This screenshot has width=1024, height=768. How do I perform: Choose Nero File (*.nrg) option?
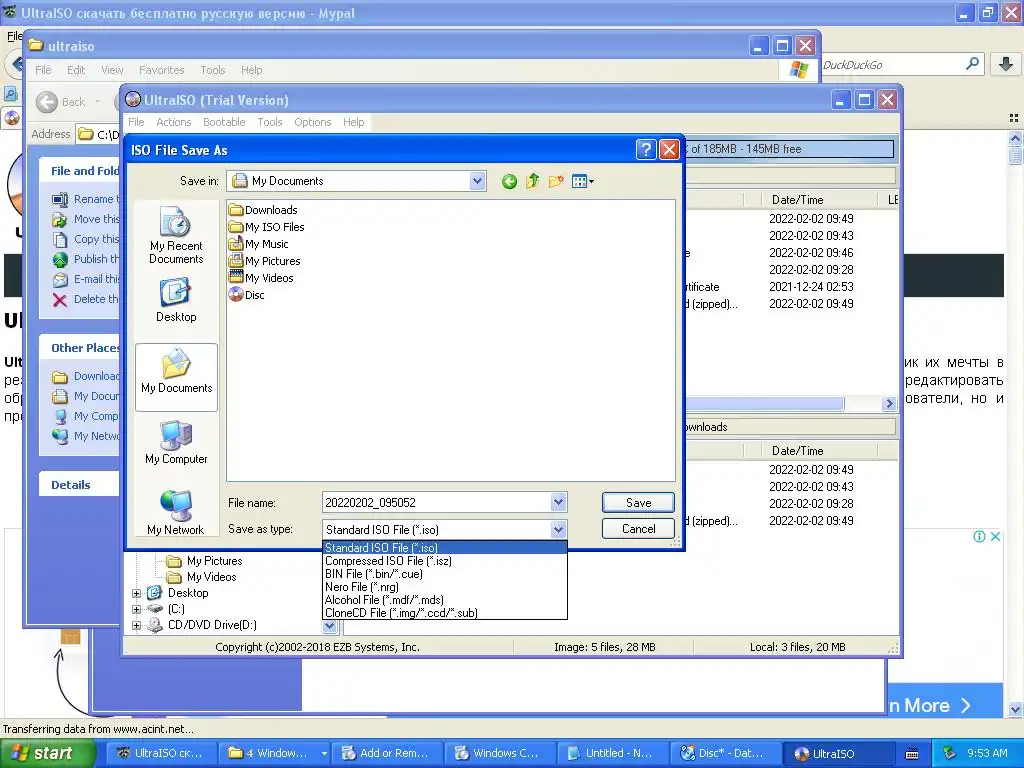445,586
